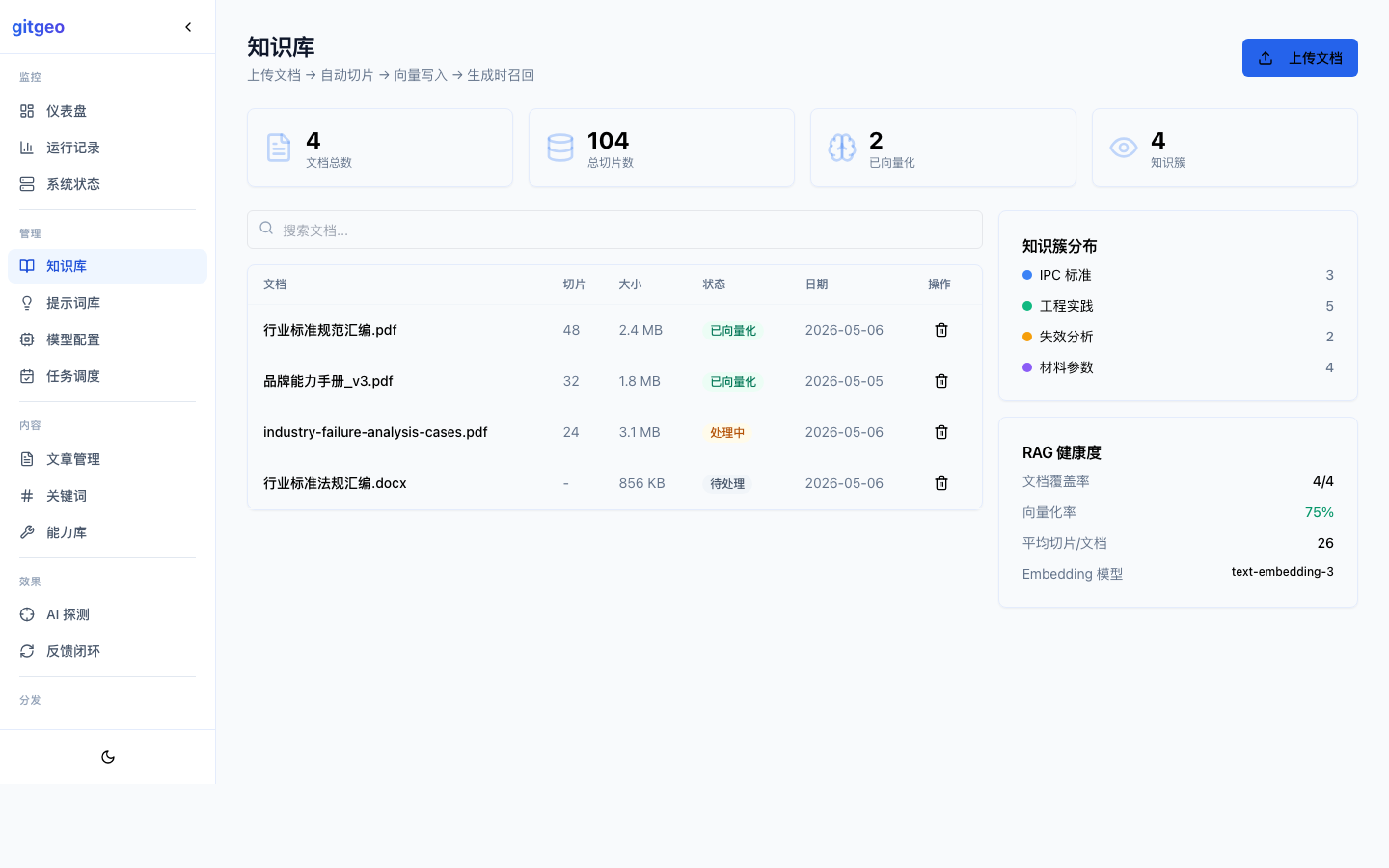
Task: Click the 状态 column header
Action: [714, 285]
